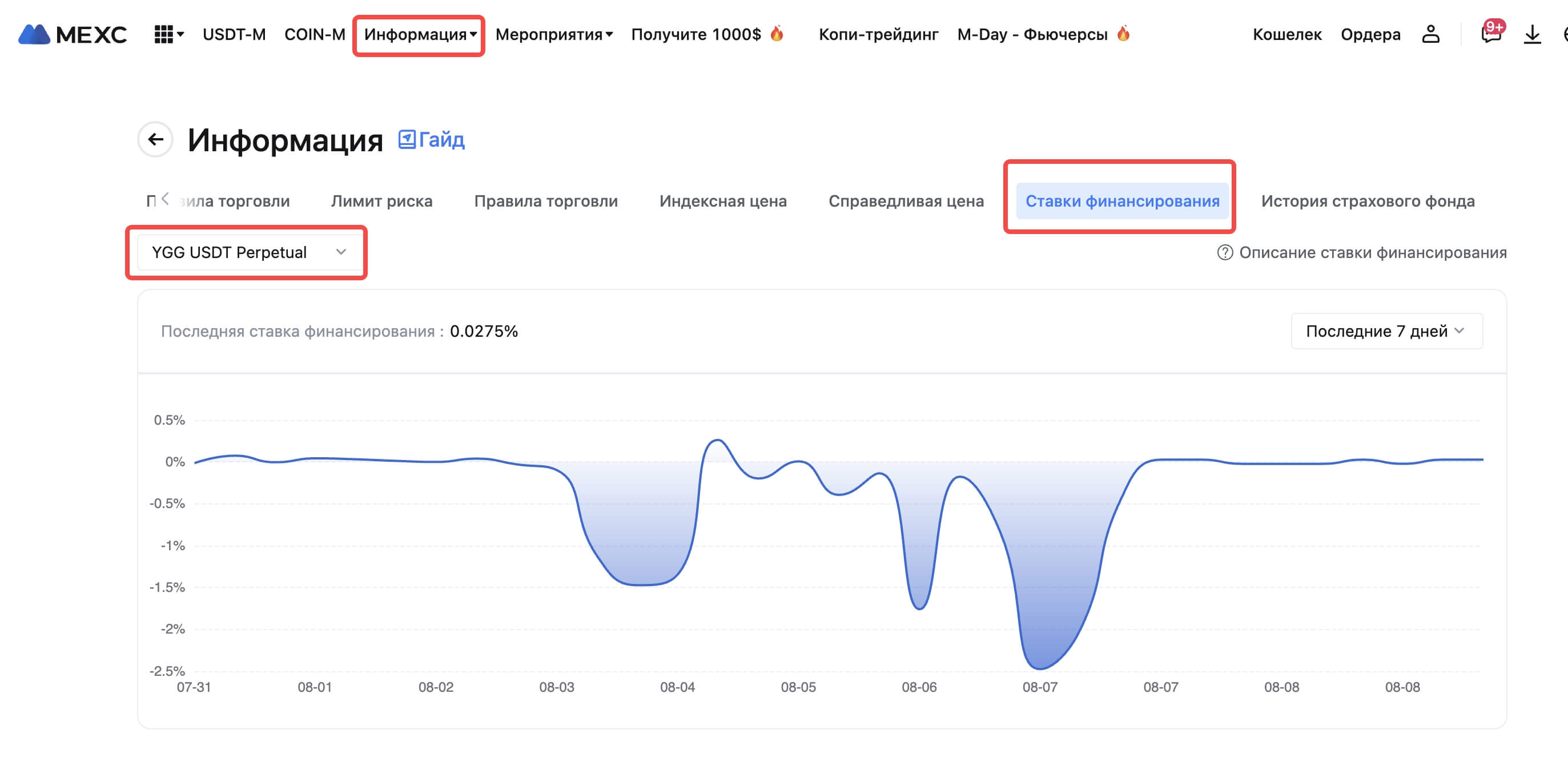Screen dimensions: 1568x758
Task: Switch to Лимит риска tab
Action: click(381, 201)
